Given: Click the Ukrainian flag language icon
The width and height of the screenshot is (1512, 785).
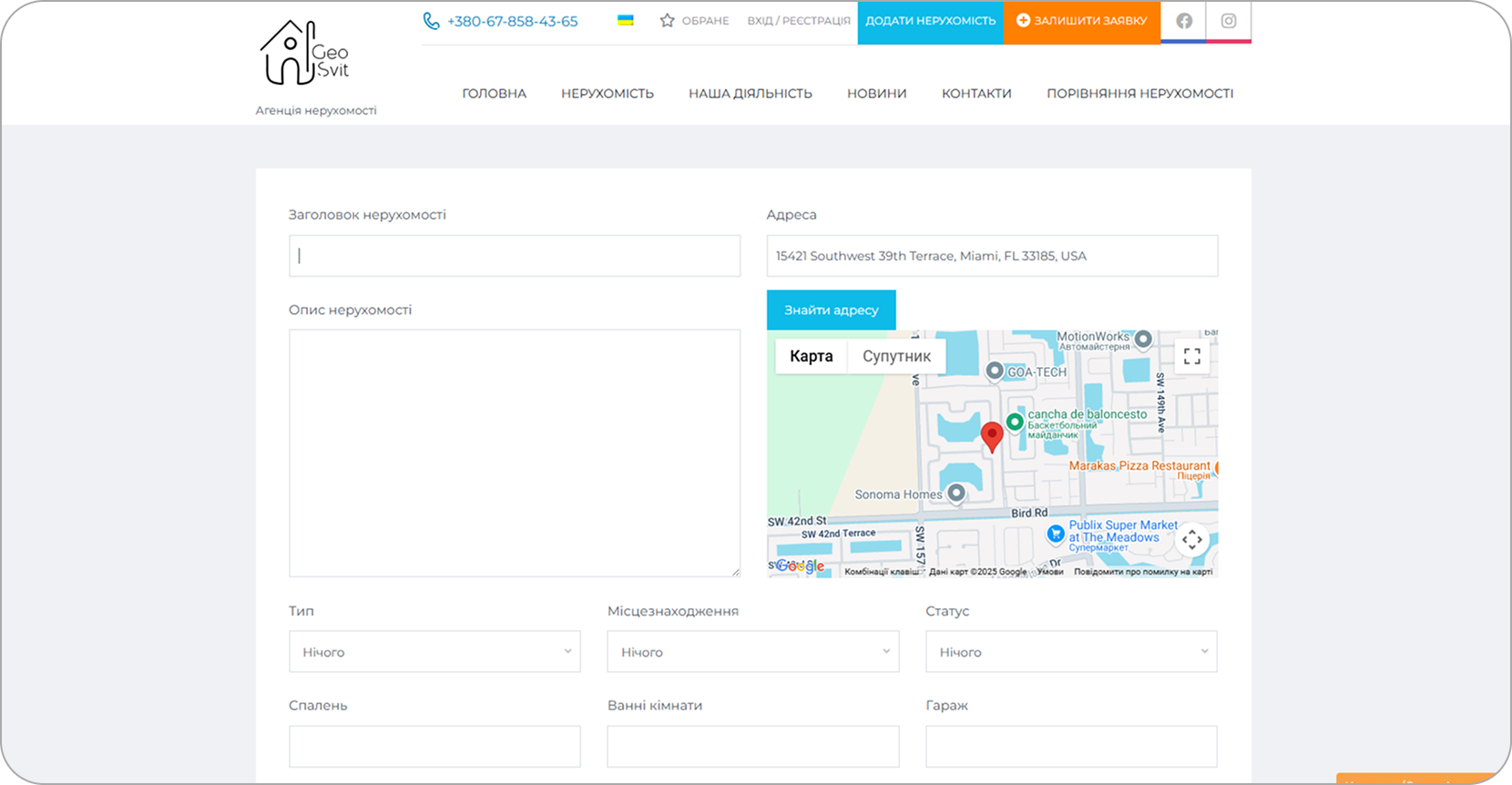Looking at the screenshot, I should pos(626,20).
